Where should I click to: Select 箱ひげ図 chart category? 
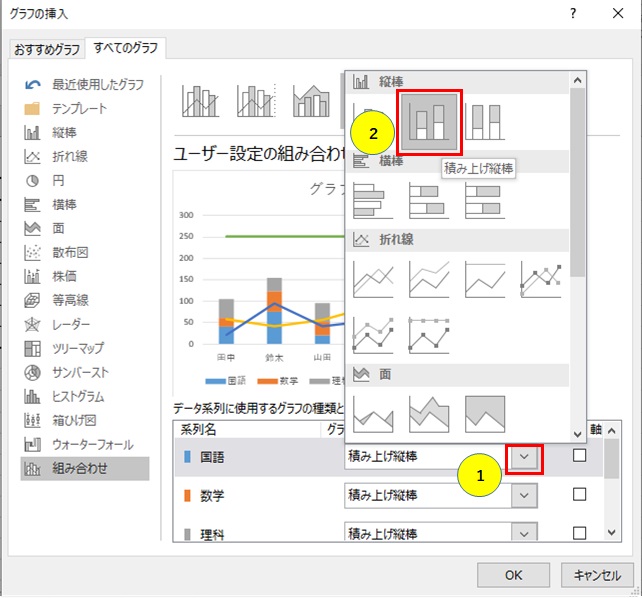85,420
